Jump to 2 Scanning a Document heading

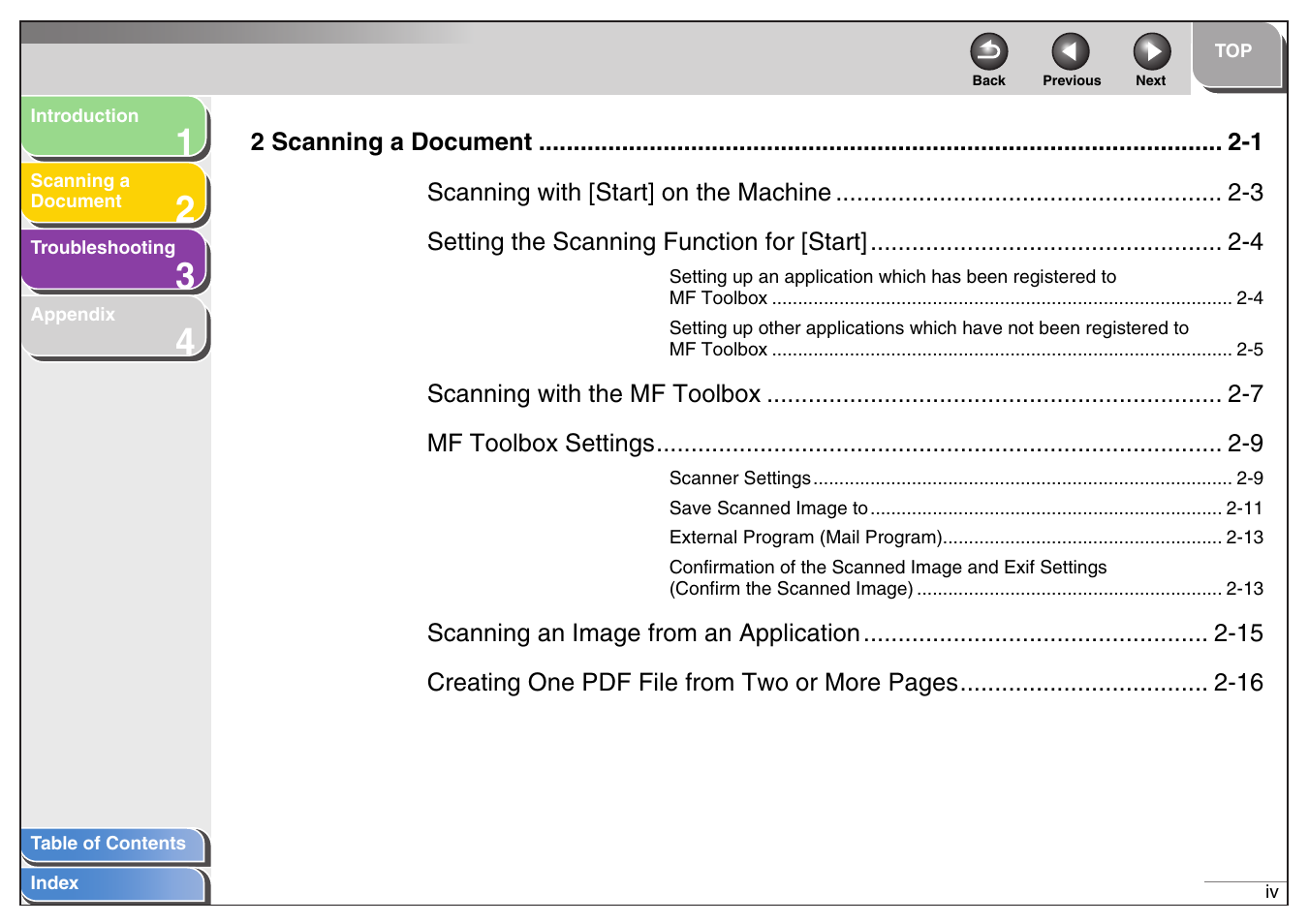coord(756,142)
